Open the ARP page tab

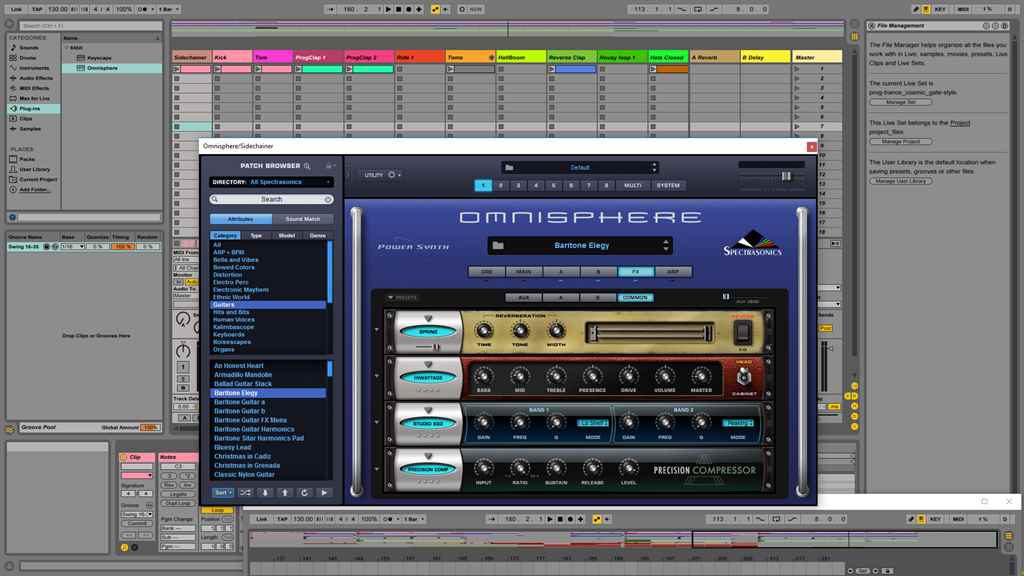[x=673, y=272]
